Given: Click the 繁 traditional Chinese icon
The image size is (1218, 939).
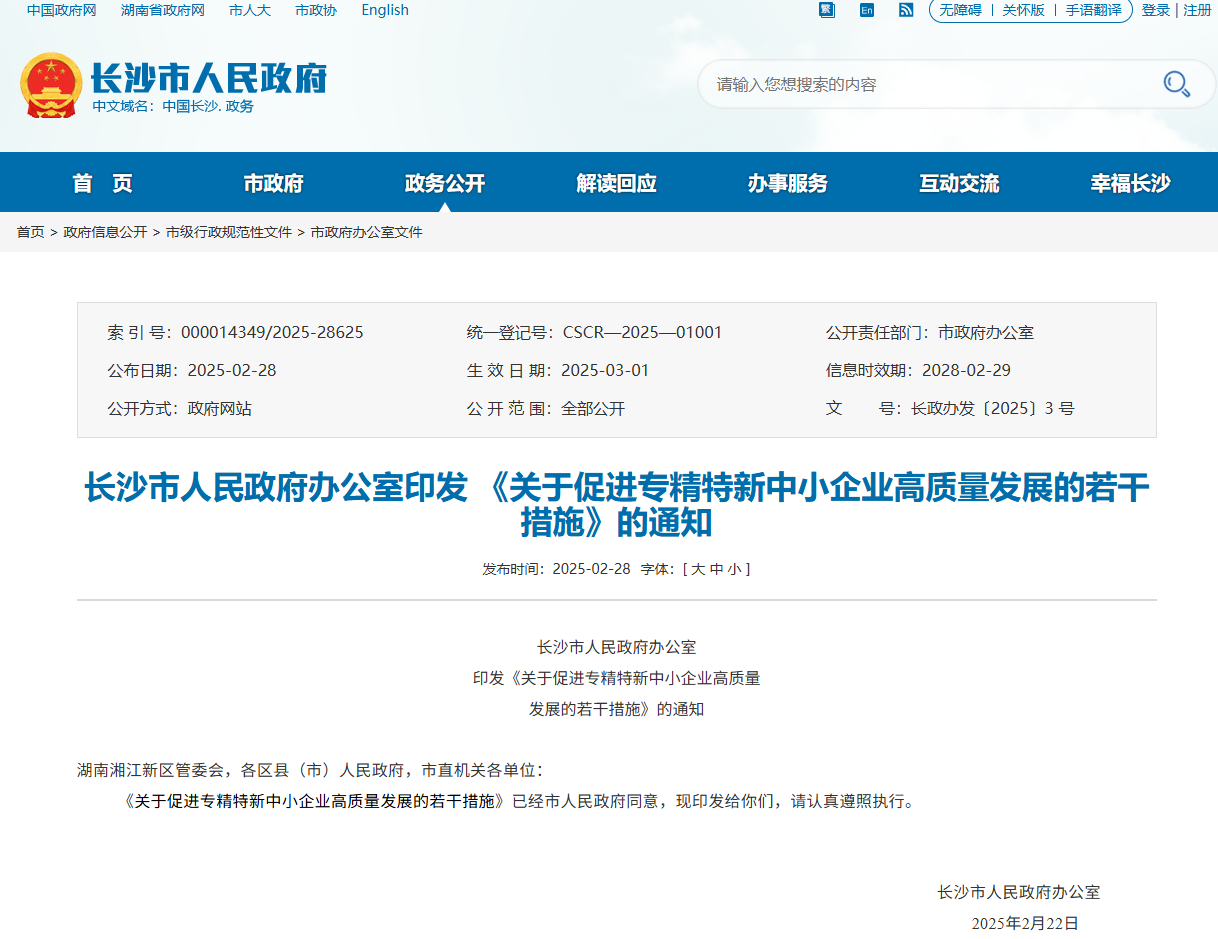Looking at the screenshot, I should click(826, 10).
